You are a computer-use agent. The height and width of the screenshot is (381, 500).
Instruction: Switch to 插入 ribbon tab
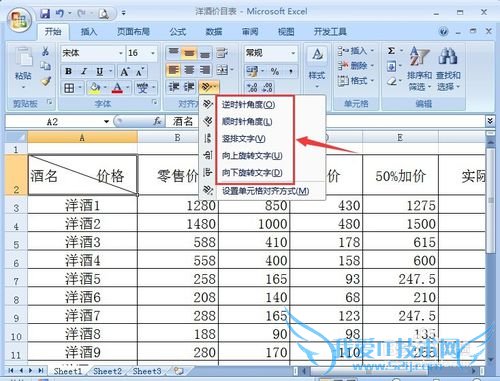click(89, 32)
